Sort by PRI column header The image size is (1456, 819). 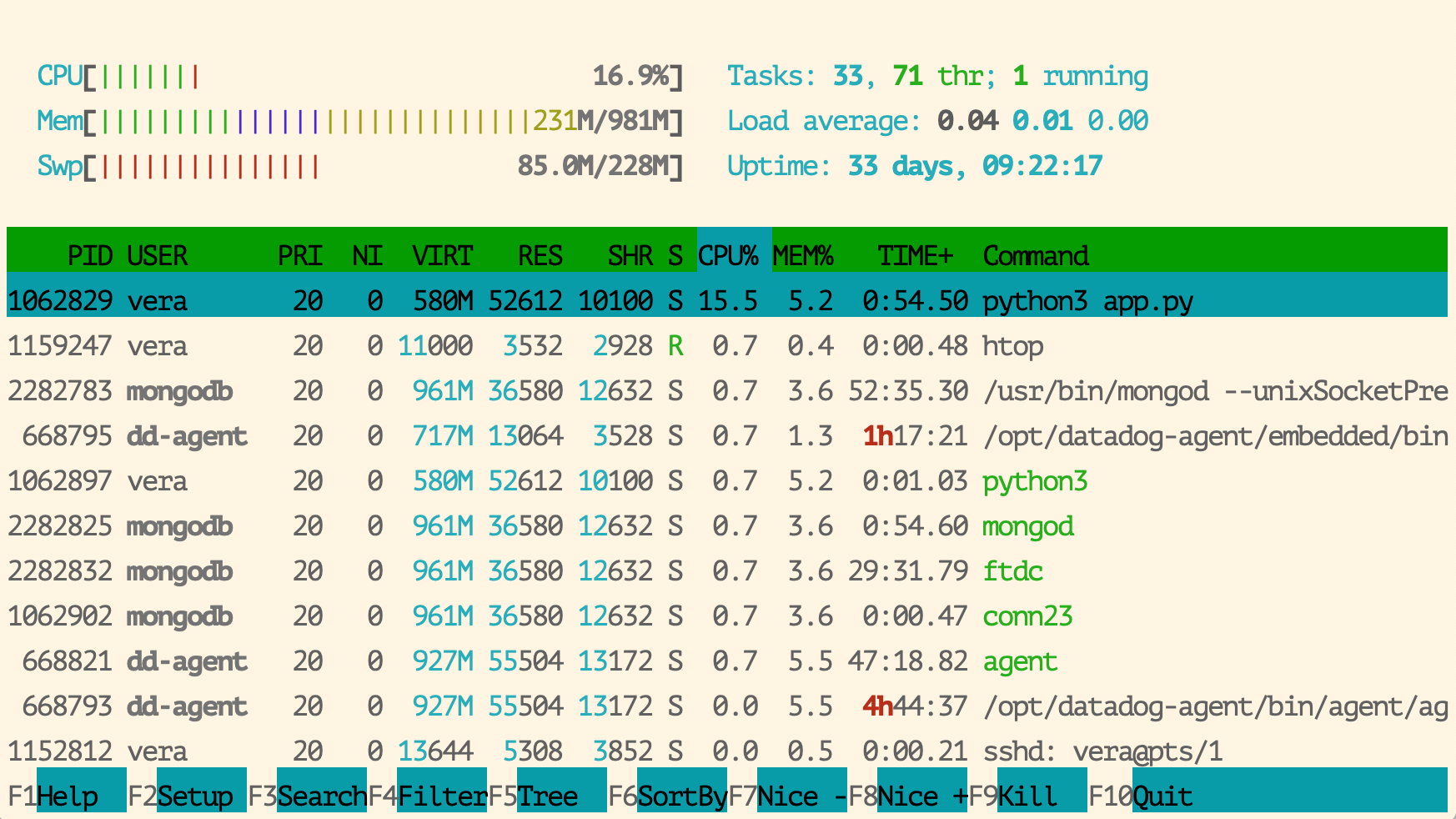pyautogui.click(x=300, y=256)
